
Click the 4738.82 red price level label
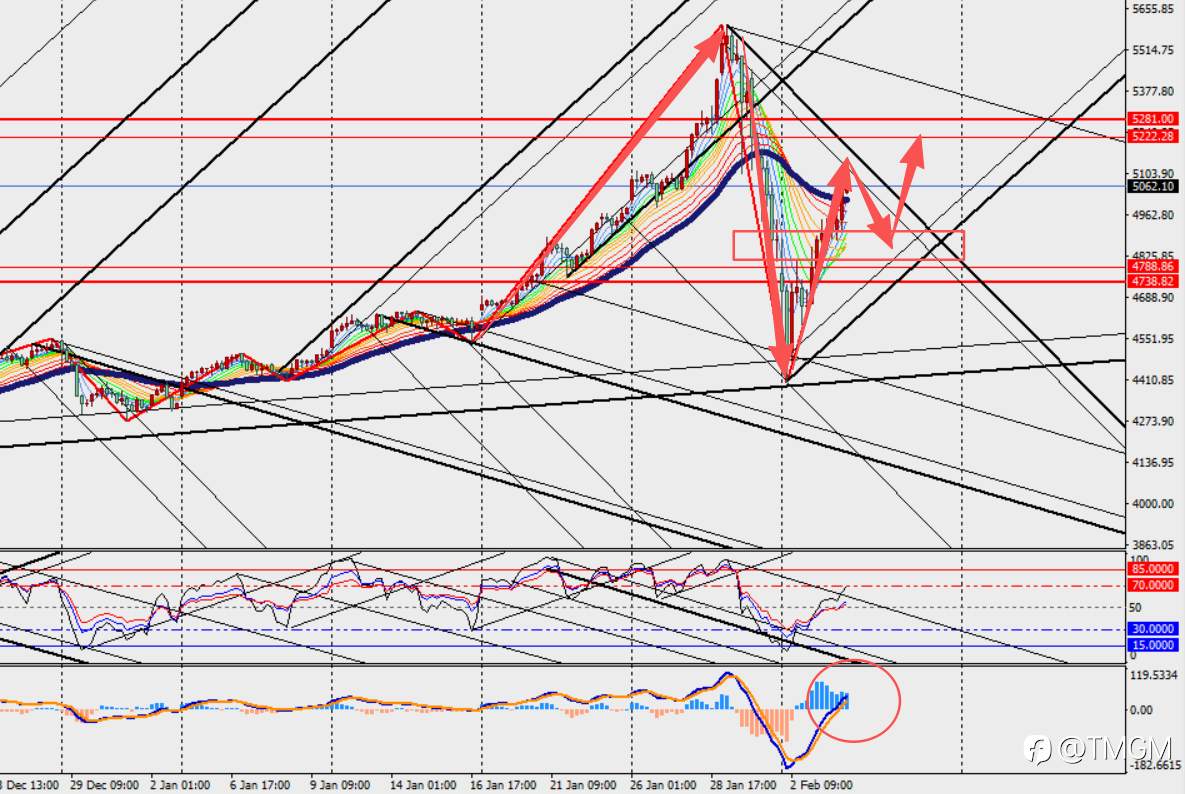(1153, 281)
